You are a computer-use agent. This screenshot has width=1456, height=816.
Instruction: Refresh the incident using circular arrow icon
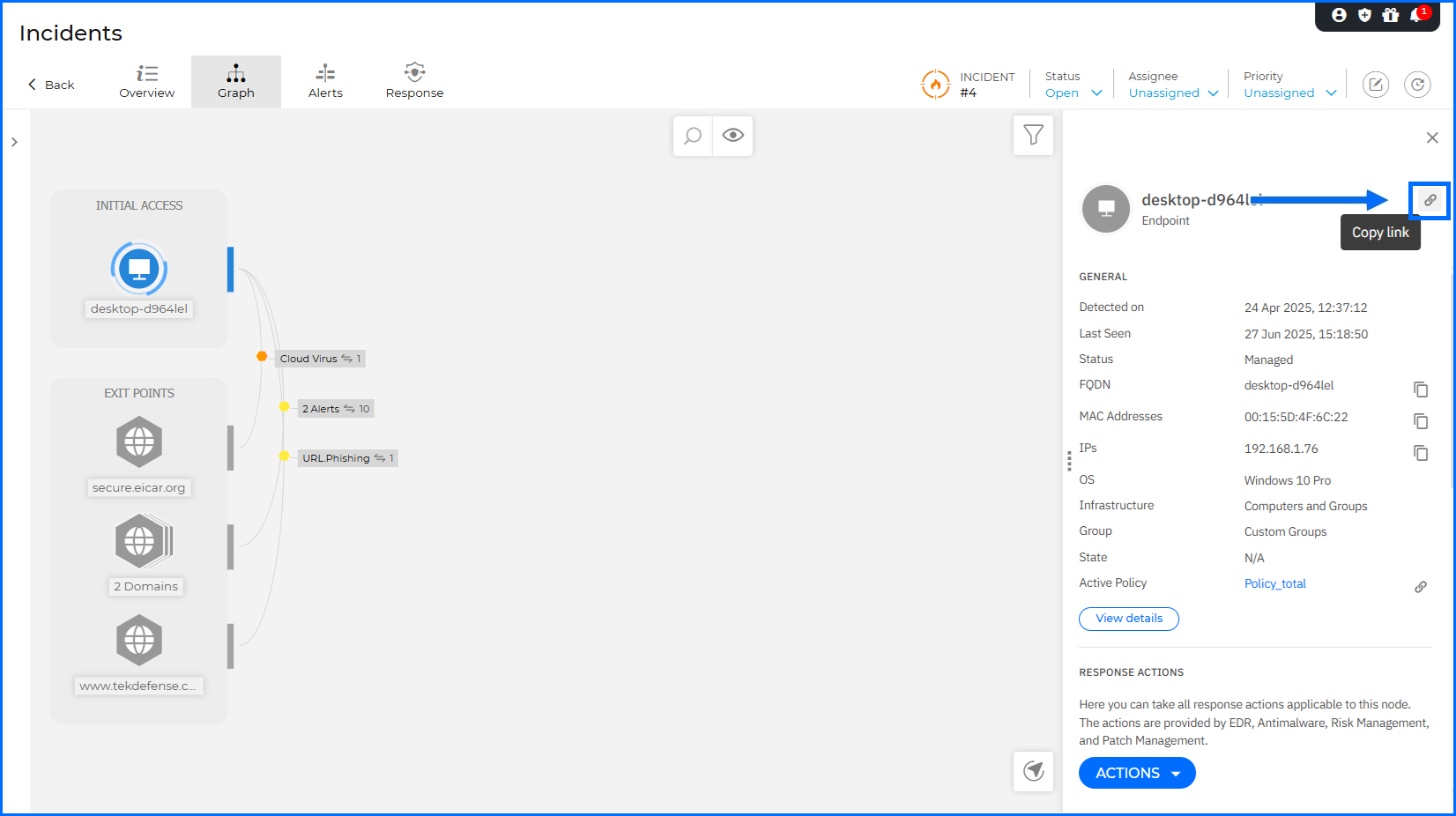[x=1416, y=85]
